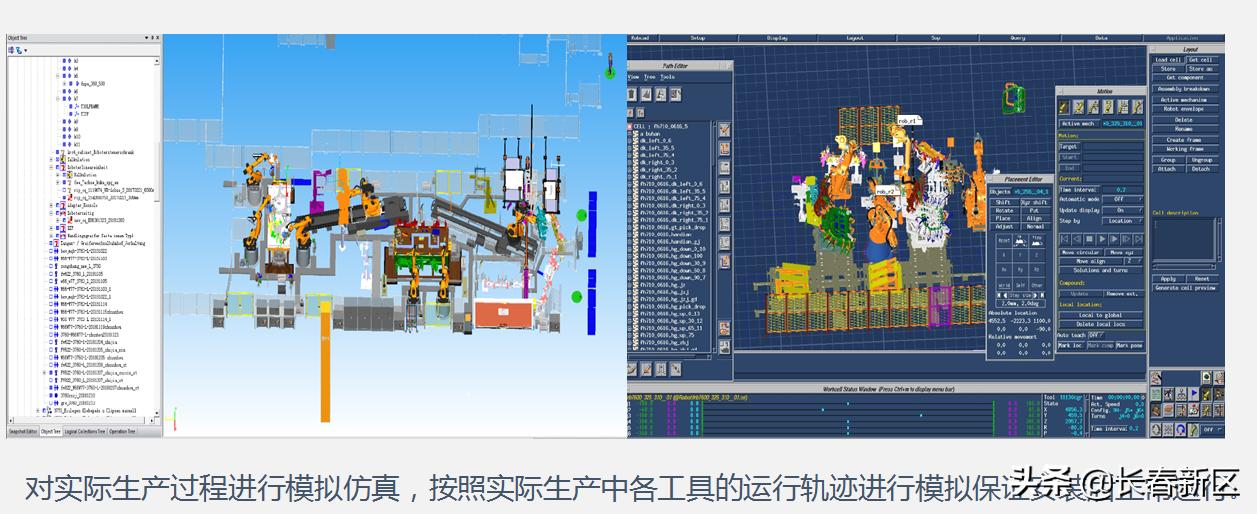Select the dk_right_0_3 path item
The height and width of the screenshot is (514, 1257).
[x=657, y=162]
